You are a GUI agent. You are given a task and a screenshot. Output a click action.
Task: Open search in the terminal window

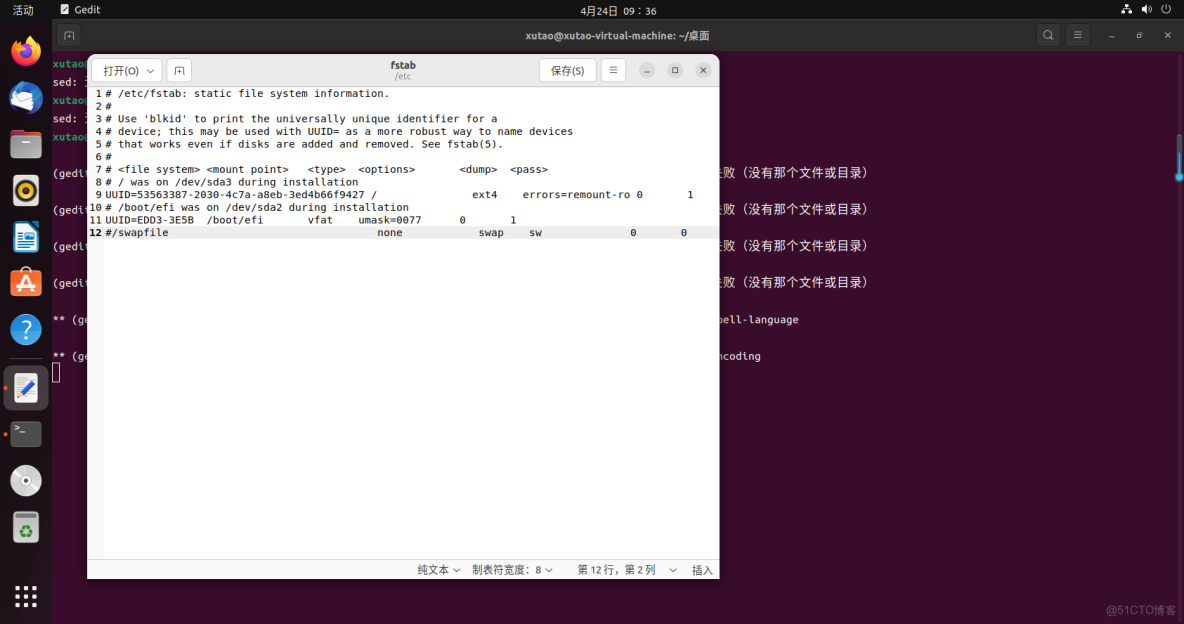(1048, 35)
